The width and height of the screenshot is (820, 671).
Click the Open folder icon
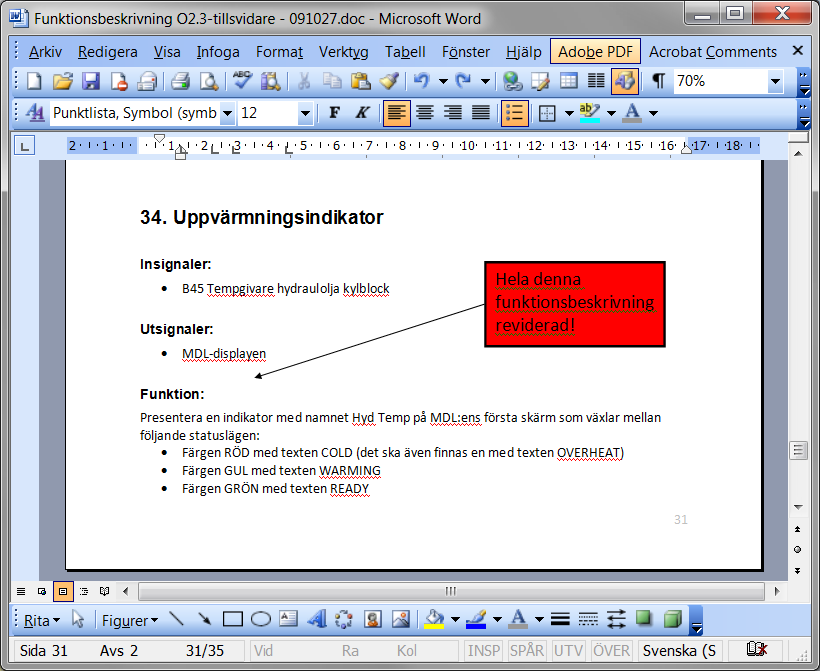click(x=63, y=82)
